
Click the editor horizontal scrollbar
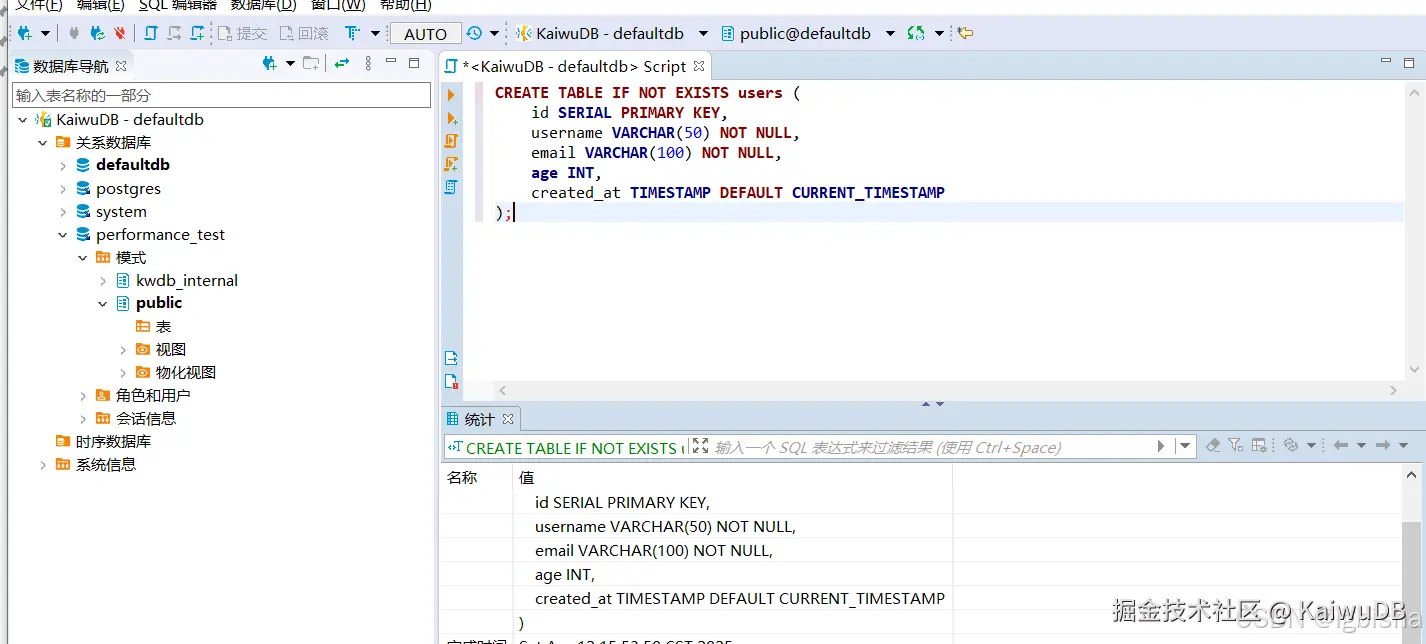pyautogui.click(x=948, y=391)
